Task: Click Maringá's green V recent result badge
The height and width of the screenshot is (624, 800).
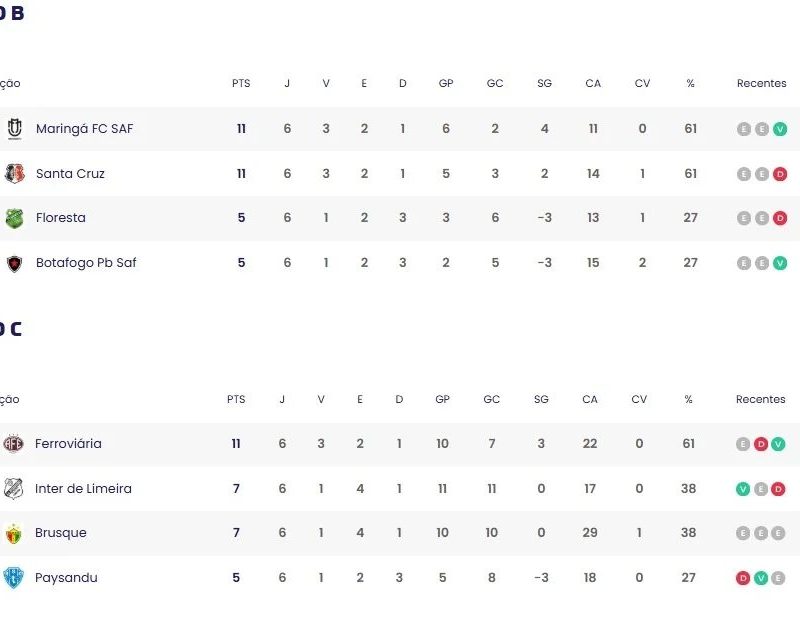Action: (x=780, y=129)
